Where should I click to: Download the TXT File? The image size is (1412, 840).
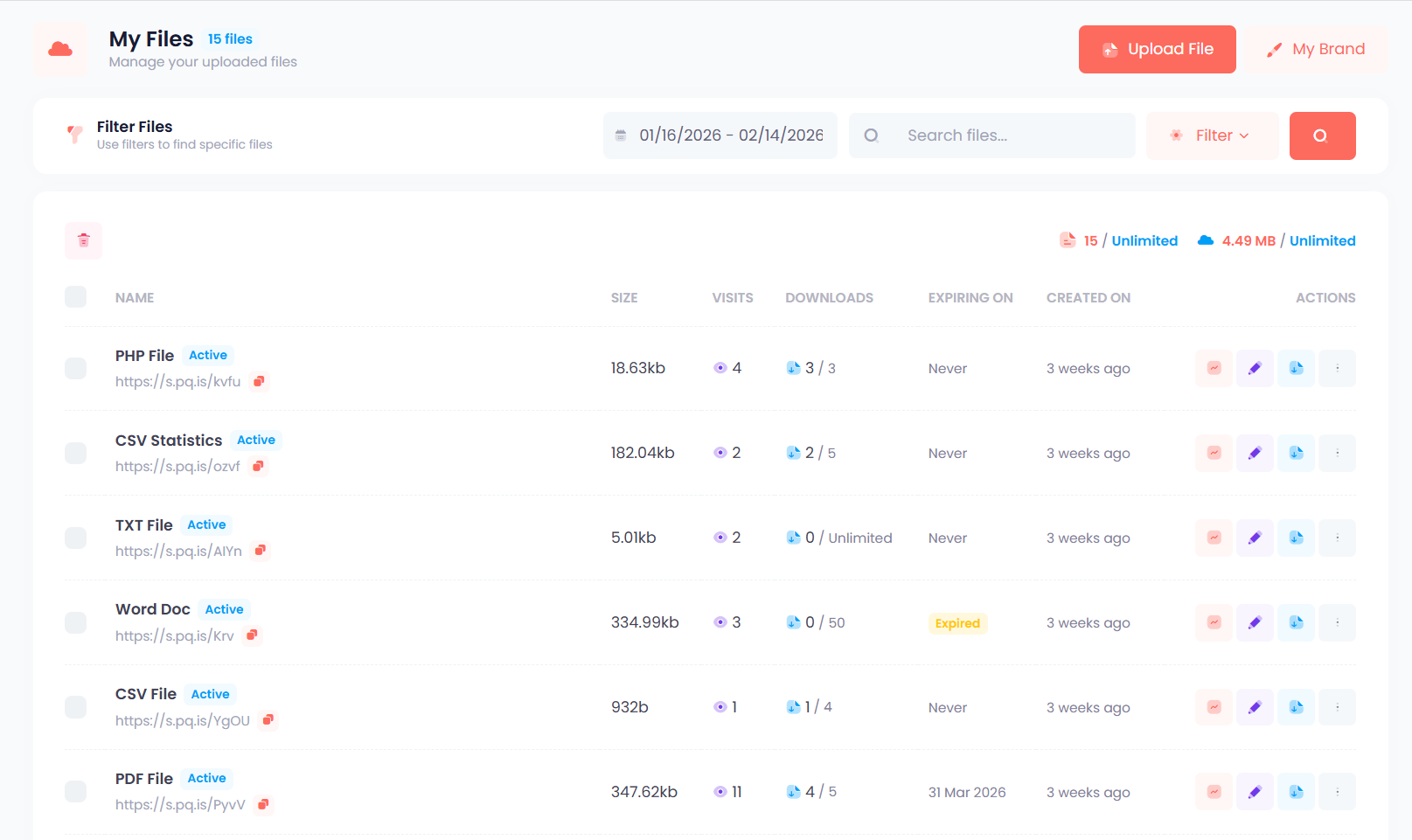(1296, 538)
